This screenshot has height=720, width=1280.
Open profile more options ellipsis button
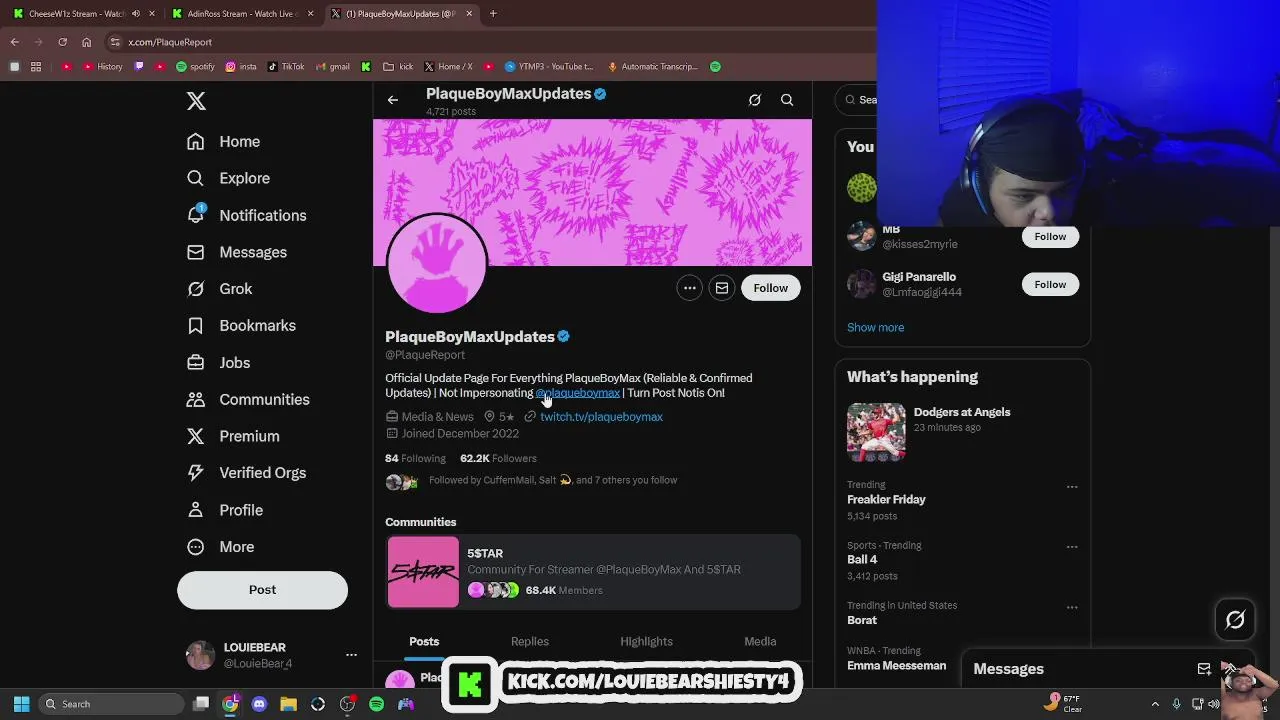(x=689, y=288)
